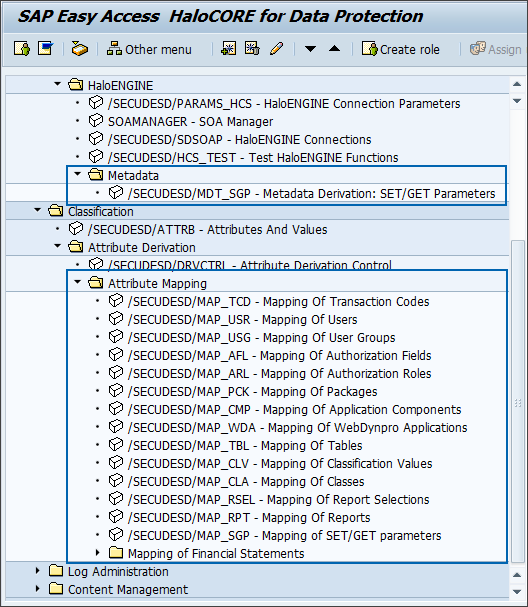This screenshot has width=528, height=607.
Task: Expand the Log Administration folder
Action: [x=37, y=570]
